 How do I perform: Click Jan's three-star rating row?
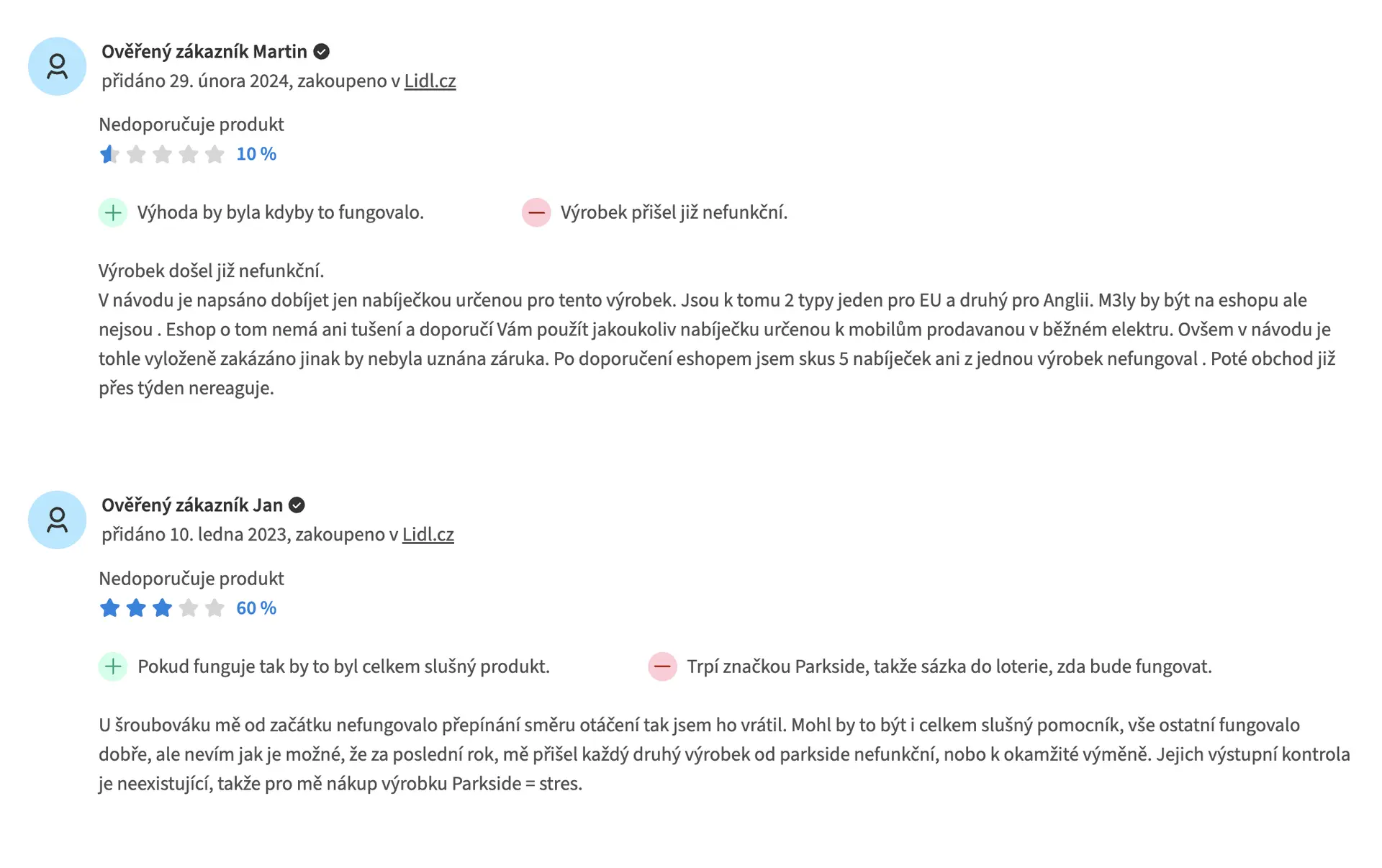[162, 608]
